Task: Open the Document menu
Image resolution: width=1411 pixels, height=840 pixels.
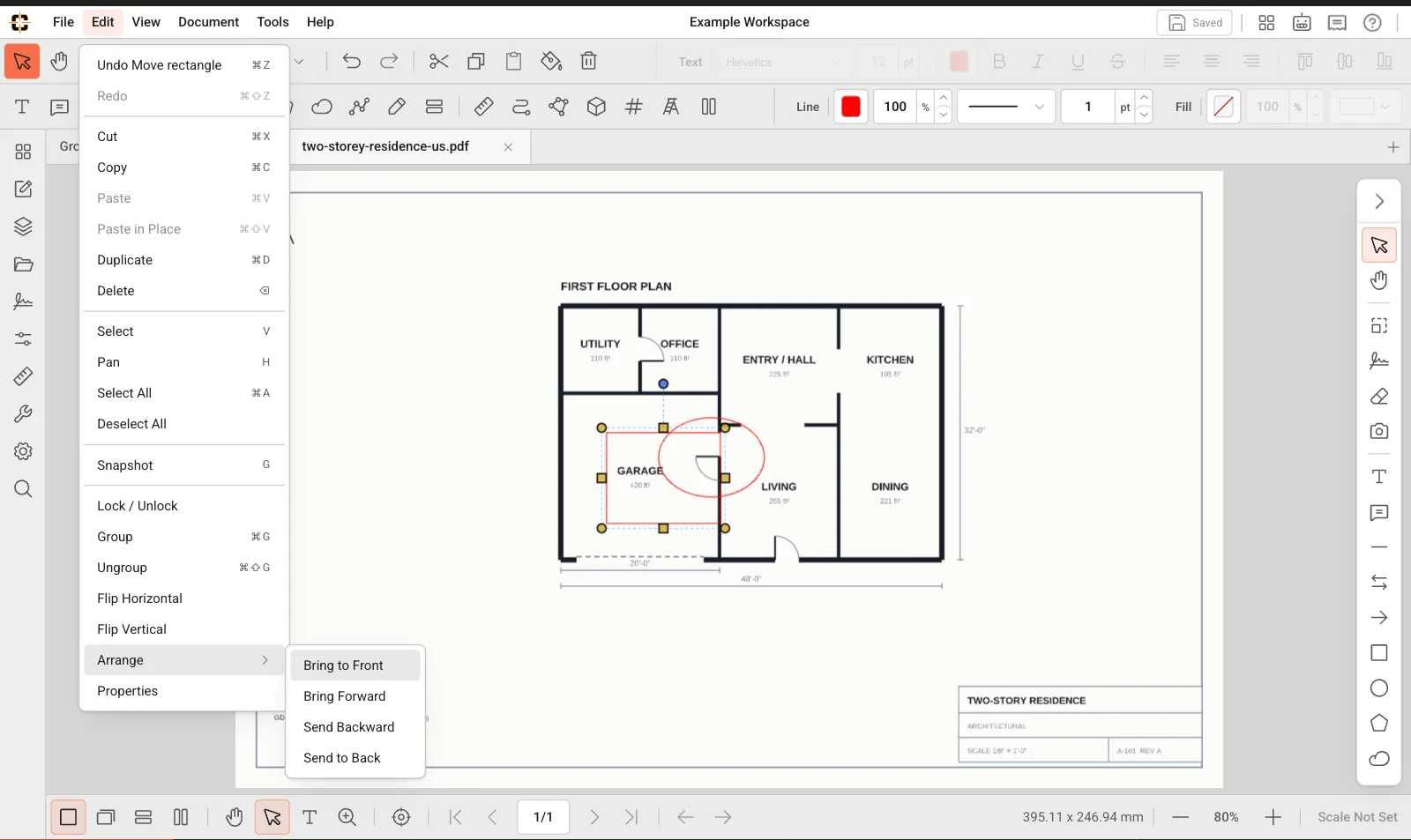Action: tap(208, 22)
